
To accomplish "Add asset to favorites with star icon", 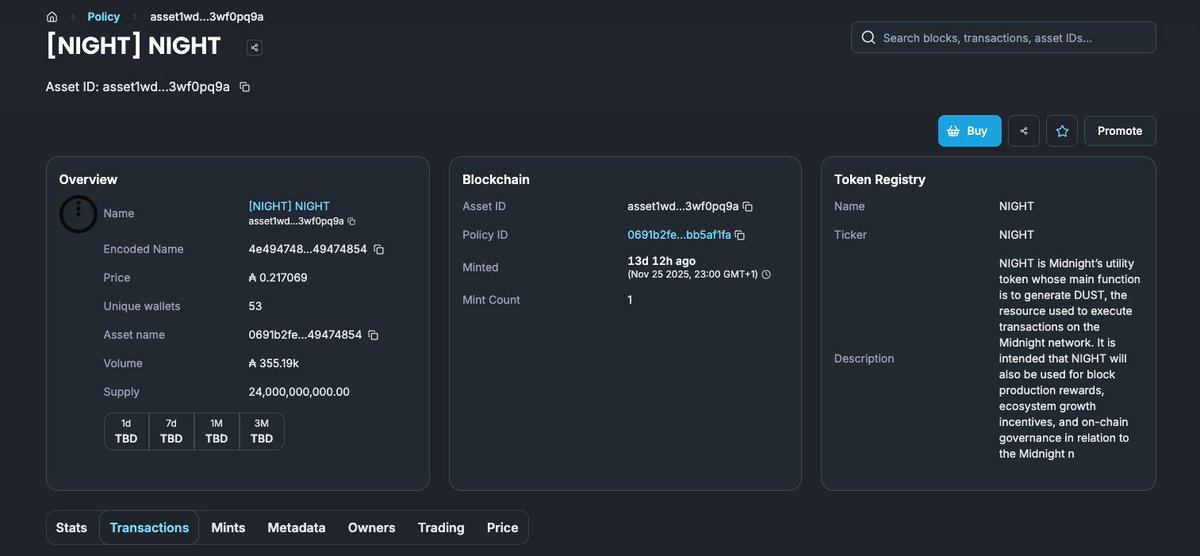I will [x=1062, y=131].
